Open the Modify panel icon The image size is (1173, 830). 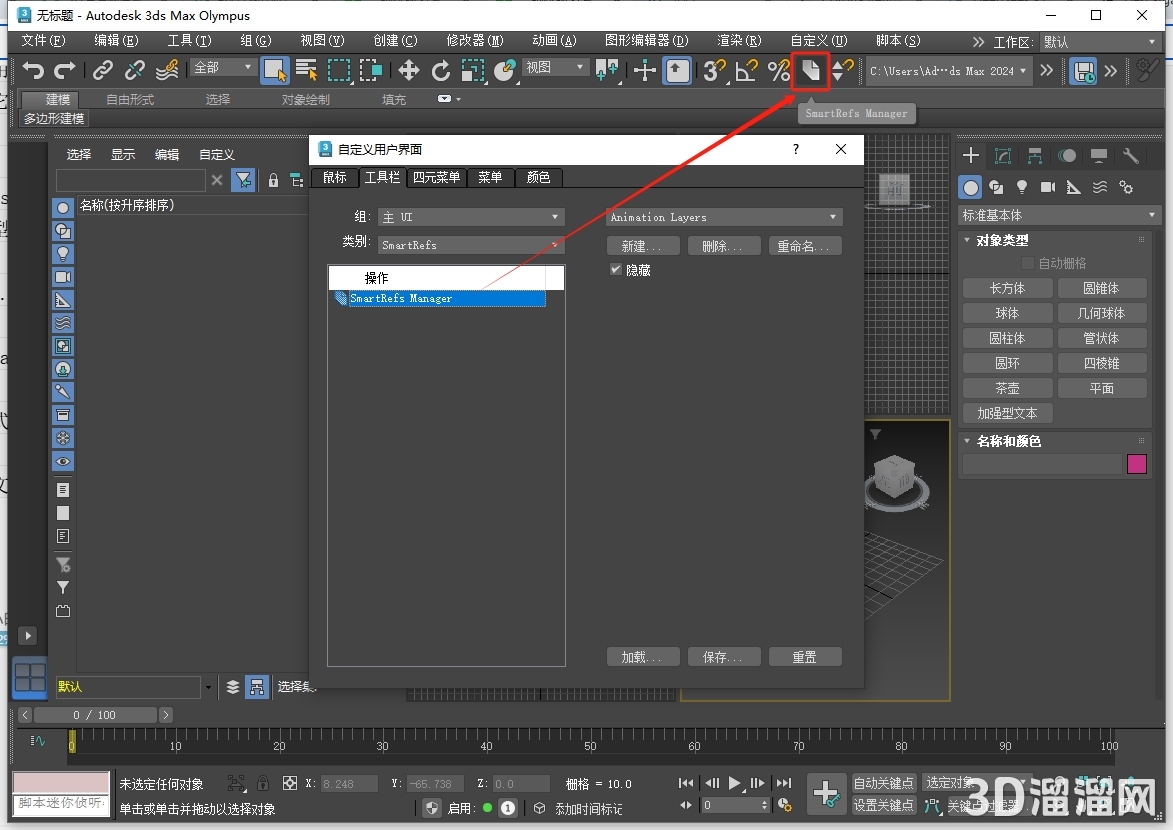click(x=1003, y=156)
